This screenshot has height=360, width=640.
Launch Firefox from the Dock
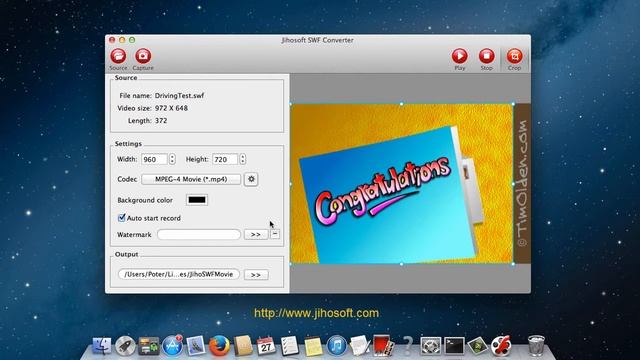219,346
